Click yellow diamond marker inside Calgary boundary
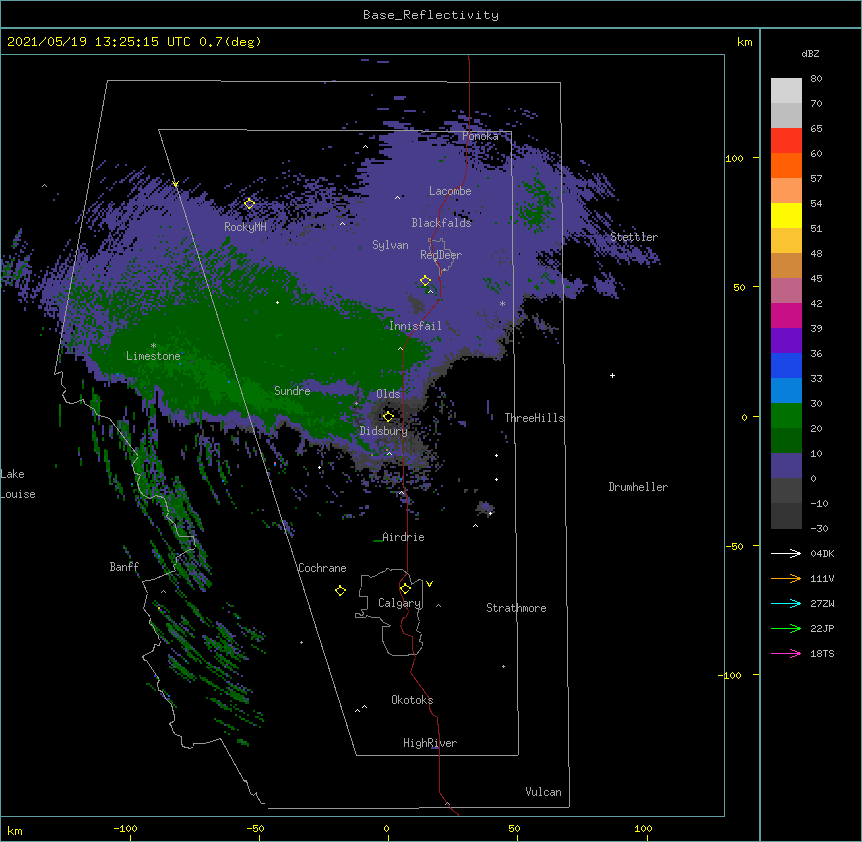 (x=405, y=589)
